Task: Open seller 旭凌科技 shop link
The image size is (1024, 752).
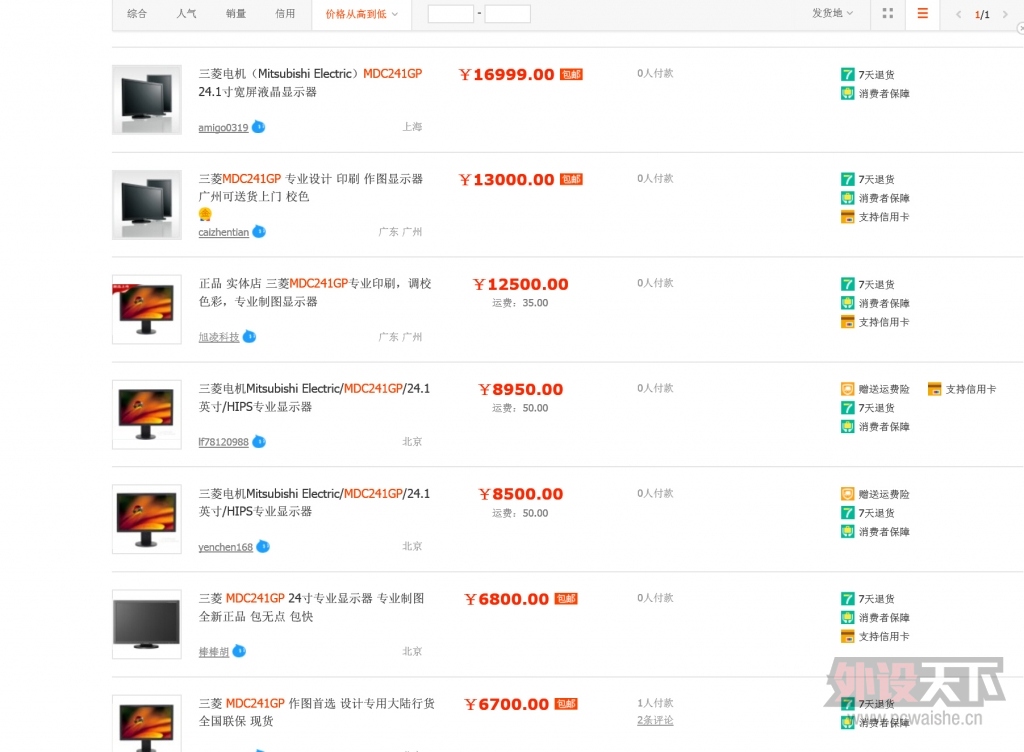Action: 219,337
